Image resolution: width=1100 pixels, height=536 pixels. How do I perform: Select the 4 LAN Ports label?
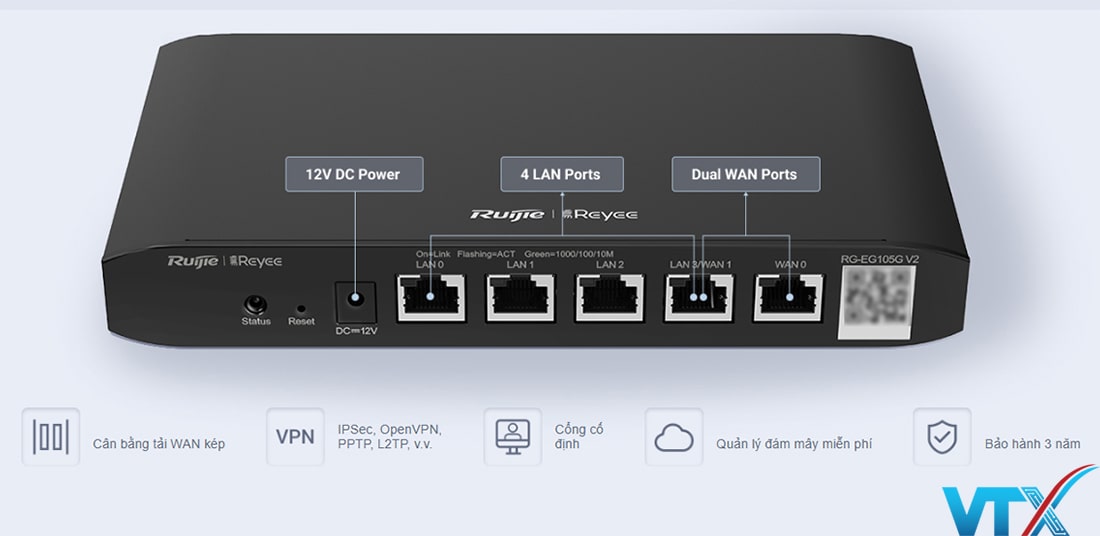pos(561,174)
